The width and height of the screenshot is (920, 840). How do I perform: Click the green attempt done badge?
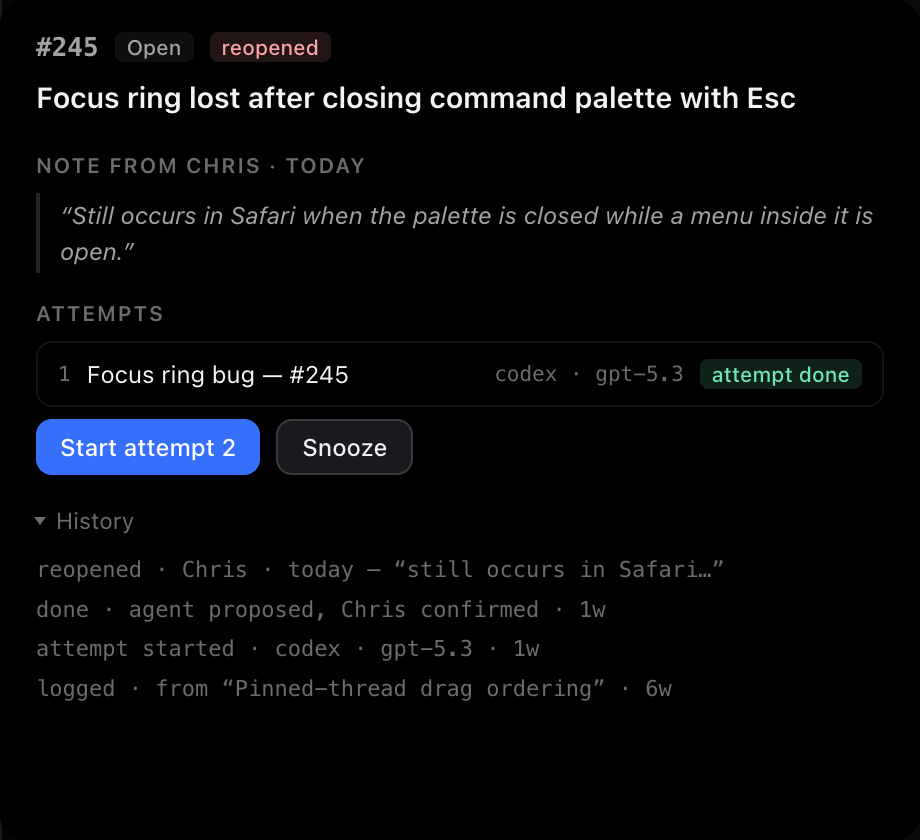click(780, 374)
